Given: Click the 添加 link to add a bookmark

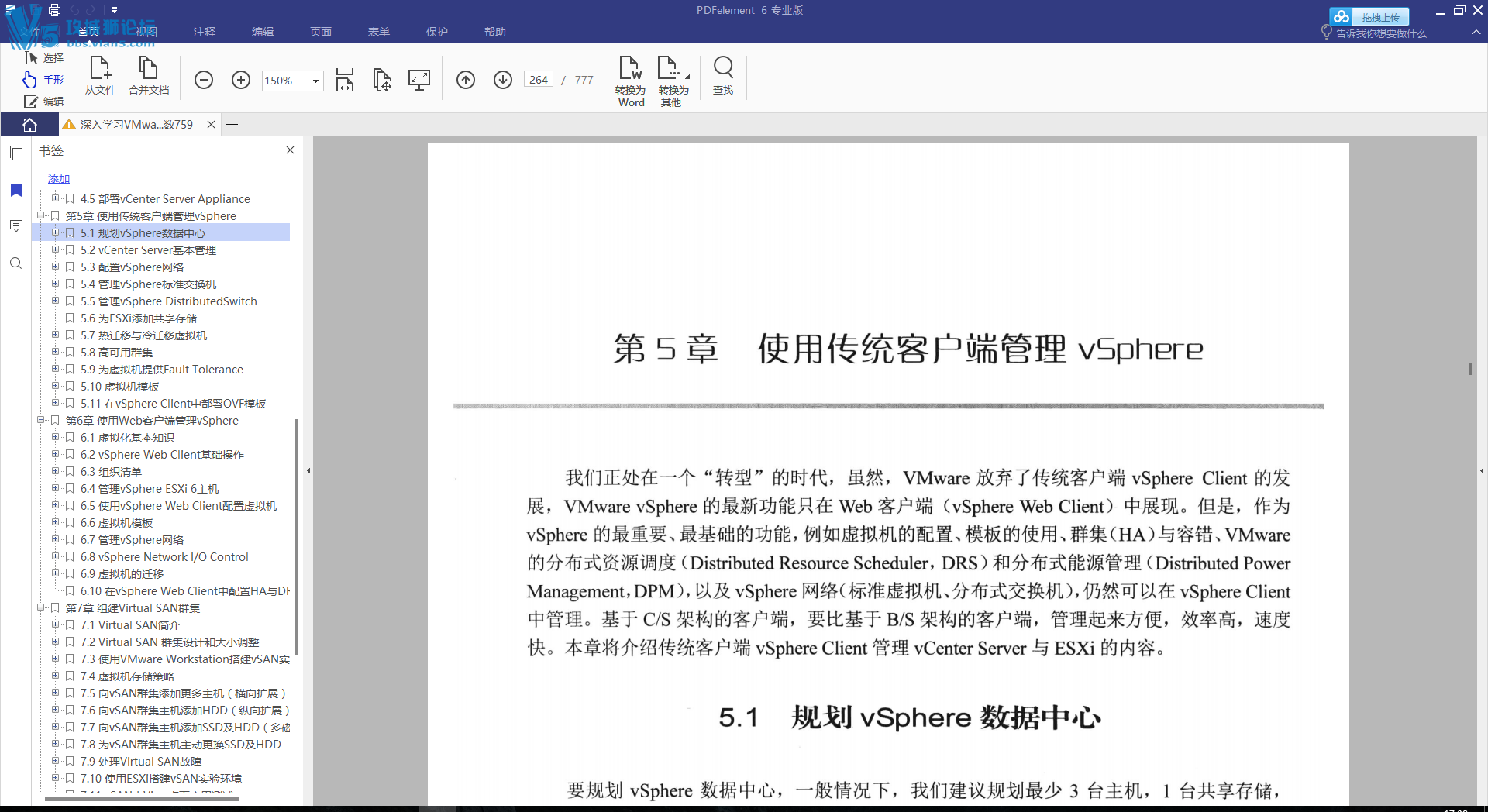Looking at the screenshot, I should pos(58,178).
